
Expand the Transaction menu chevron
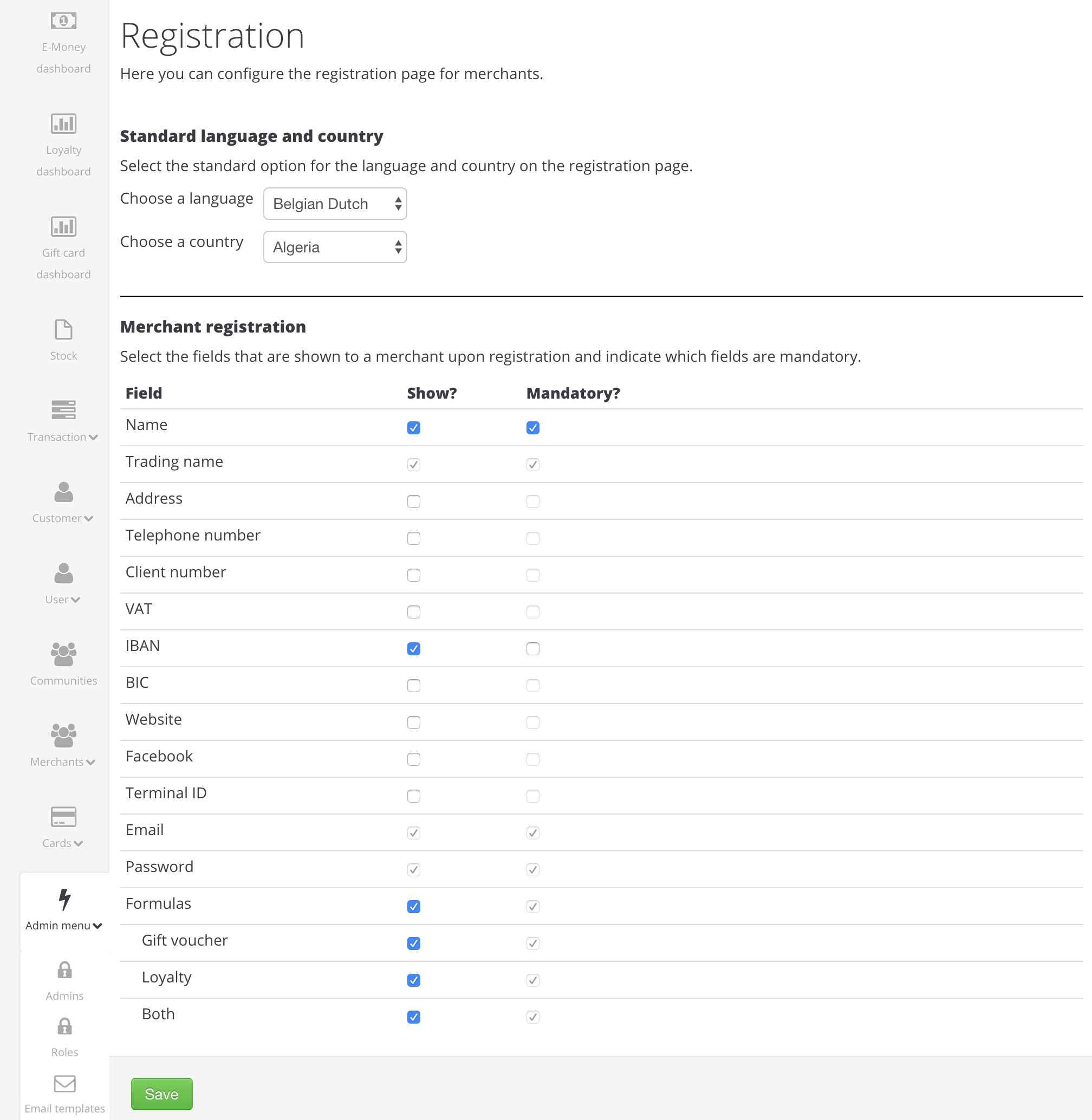[94, 438]
